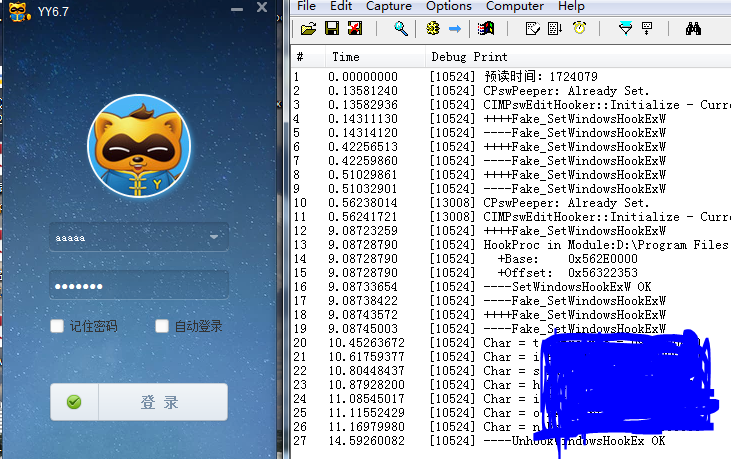Toggle the Capture magnifying glass icon
731x459 pixels.
tap(401, 28)
